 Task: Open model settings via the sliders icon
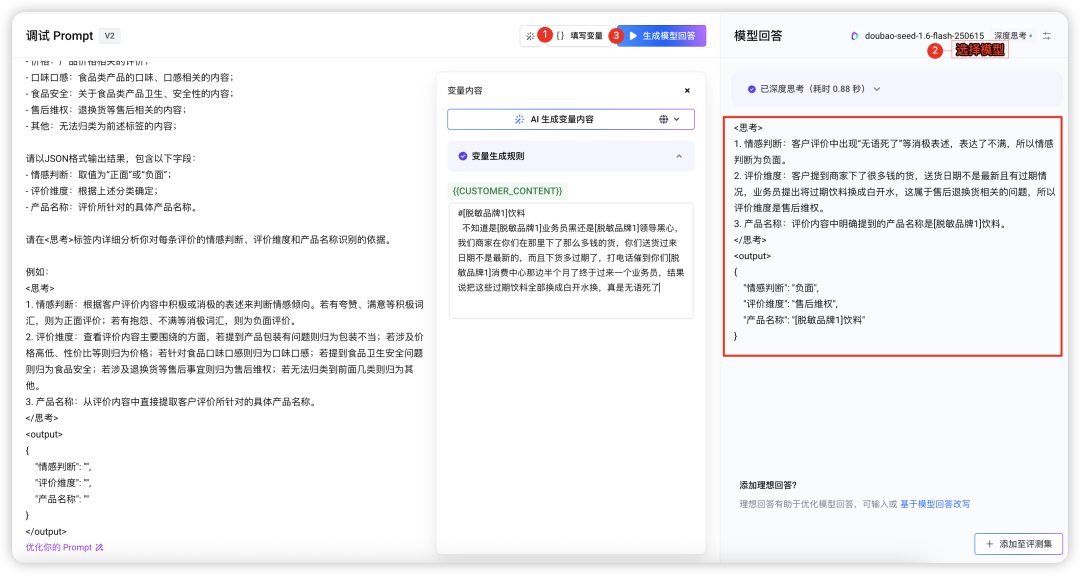(1047, 36)
